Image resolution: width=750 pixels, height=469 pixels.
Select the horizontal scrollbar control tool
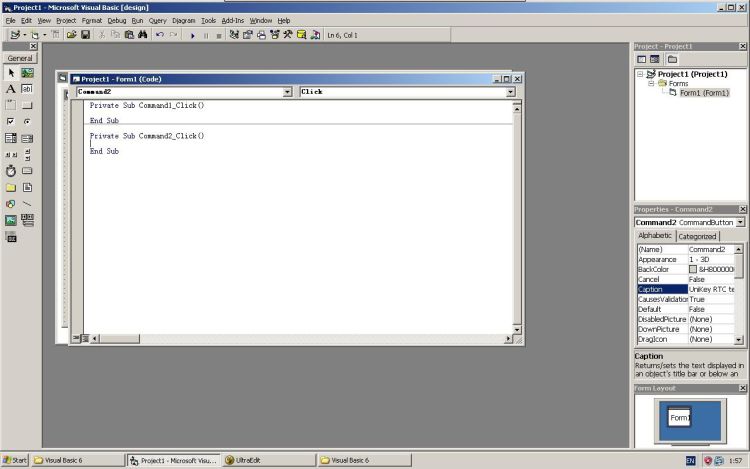tap(11, 154)
